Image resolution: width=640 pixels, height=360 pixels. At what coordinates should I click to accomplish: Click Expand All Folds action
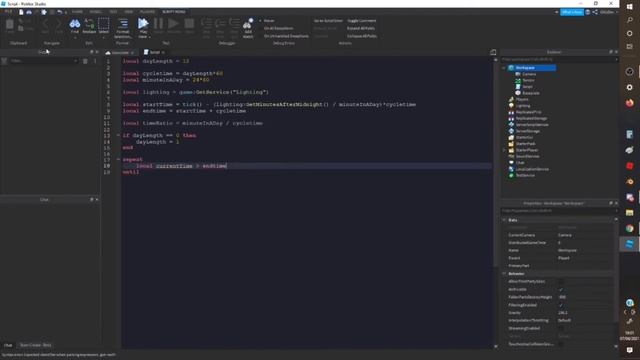tap(361, 29)
